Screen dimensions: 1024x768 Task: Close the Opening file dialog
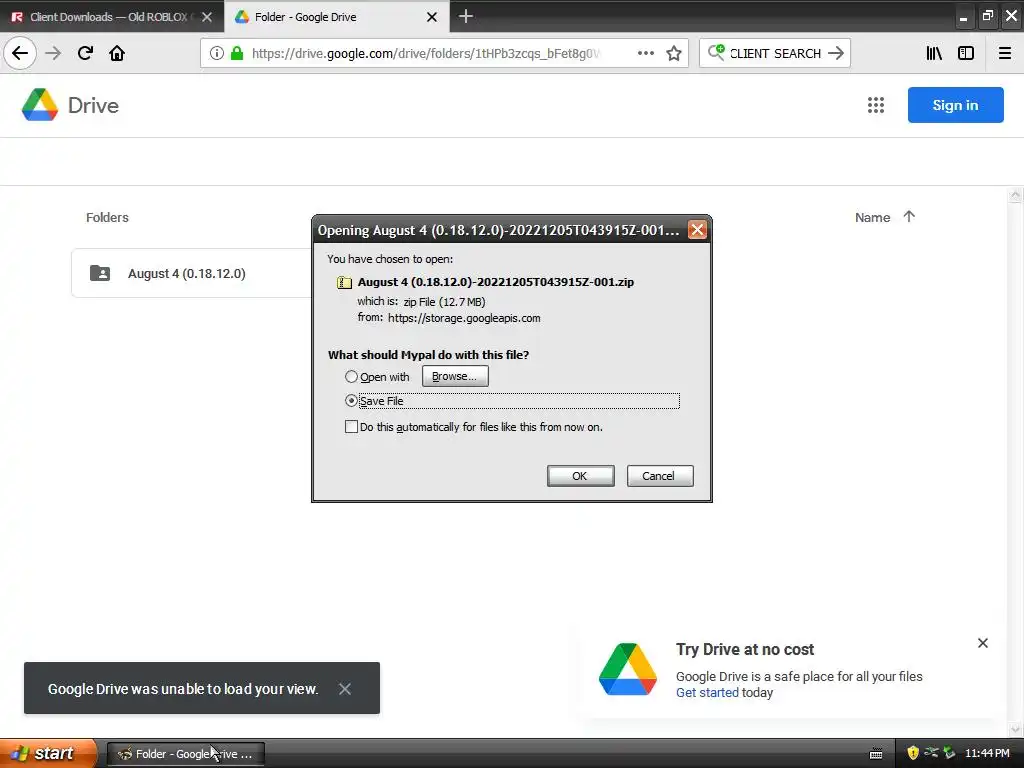[x=697, y=230]
